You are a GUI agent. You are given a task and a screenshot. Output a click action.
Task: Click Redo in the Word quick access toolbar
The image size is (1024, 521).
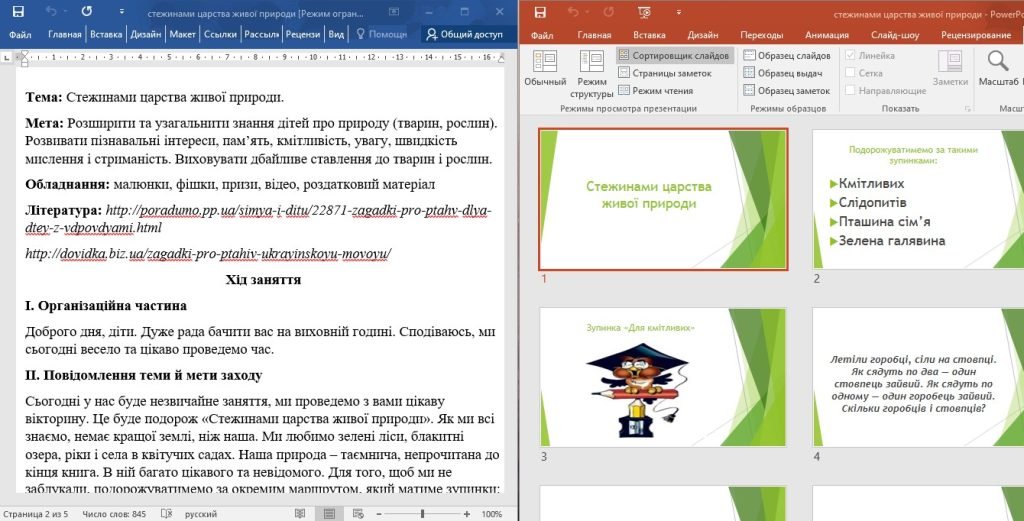click(x=86, y=12)
